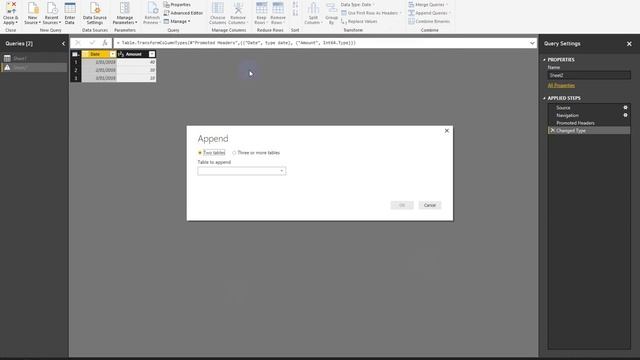The width and height of the screenshot is (640, 360).
Task: Click the Choose Columns icon
Action: [x=218, y=8]
